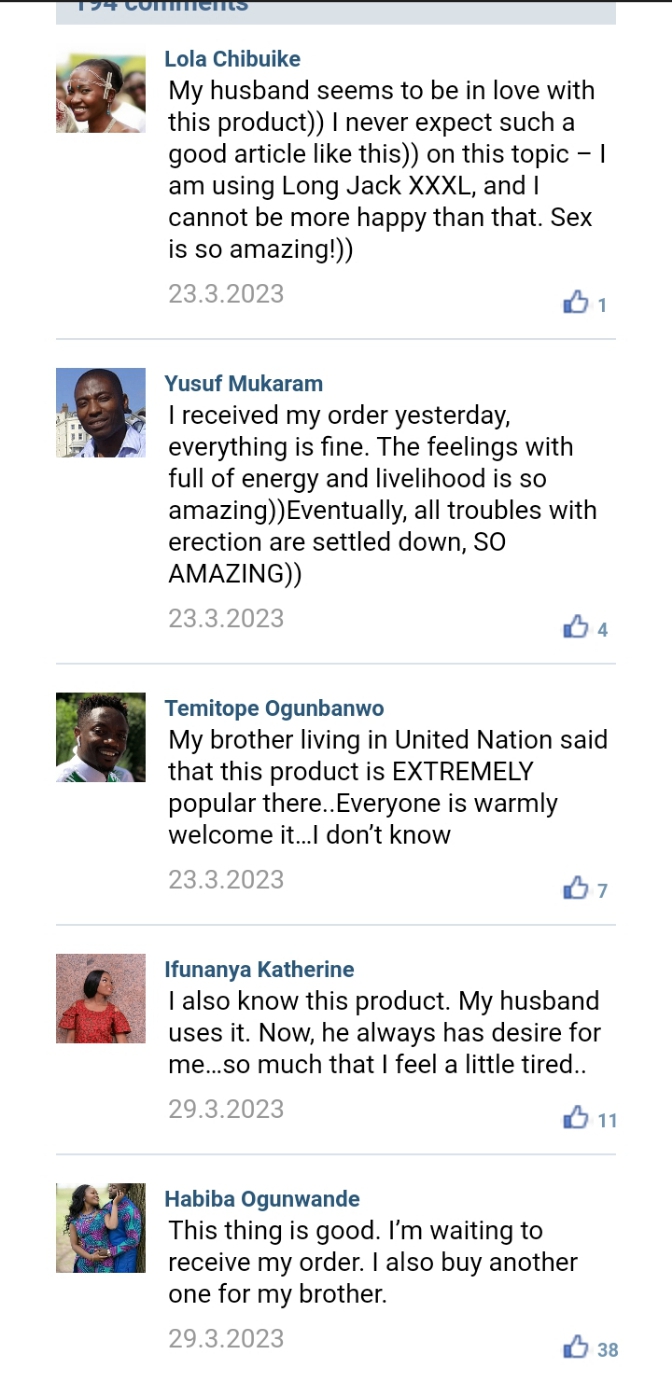Visit Yusuf Mukaram's profile name
Viewport: 672px width, 1373px height.
(243, 384)
